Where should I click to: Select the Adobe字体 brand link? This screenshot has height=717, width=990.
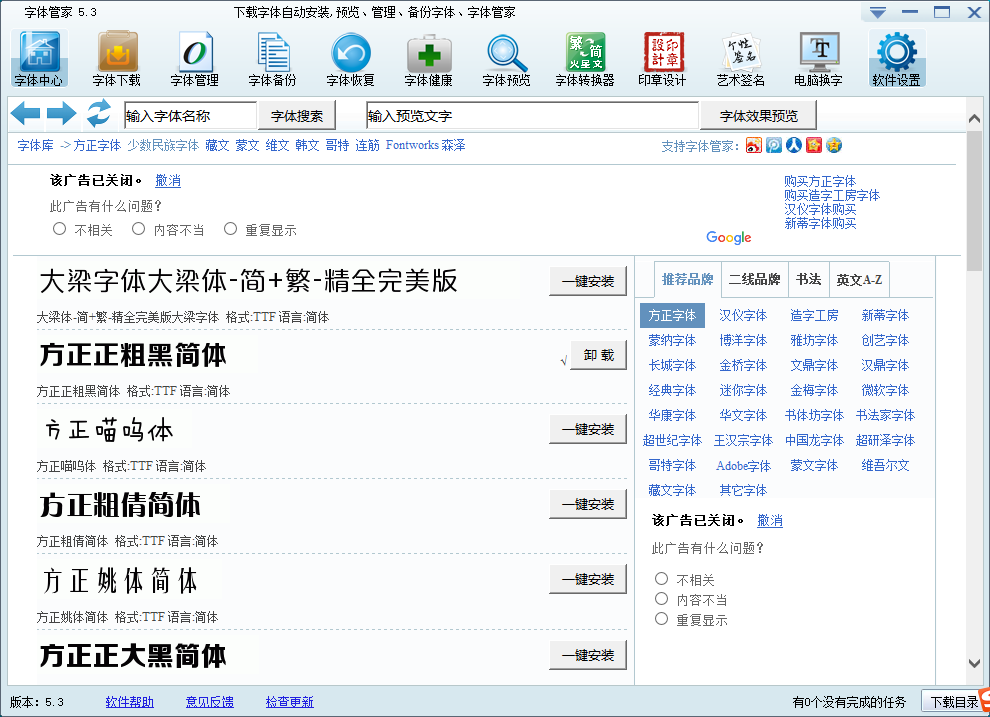[744, 466]
